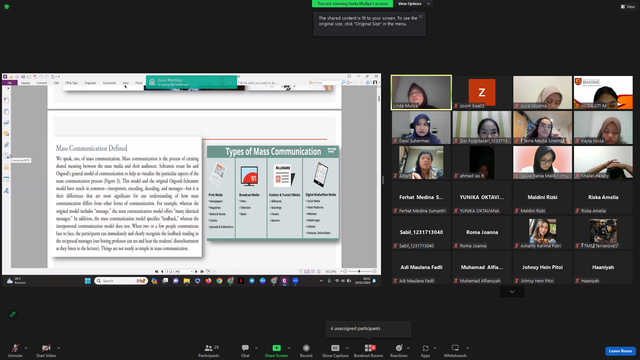Open the Zoom Apps icon
This screenshot has width=640, height=360.
tap(425, 348)
